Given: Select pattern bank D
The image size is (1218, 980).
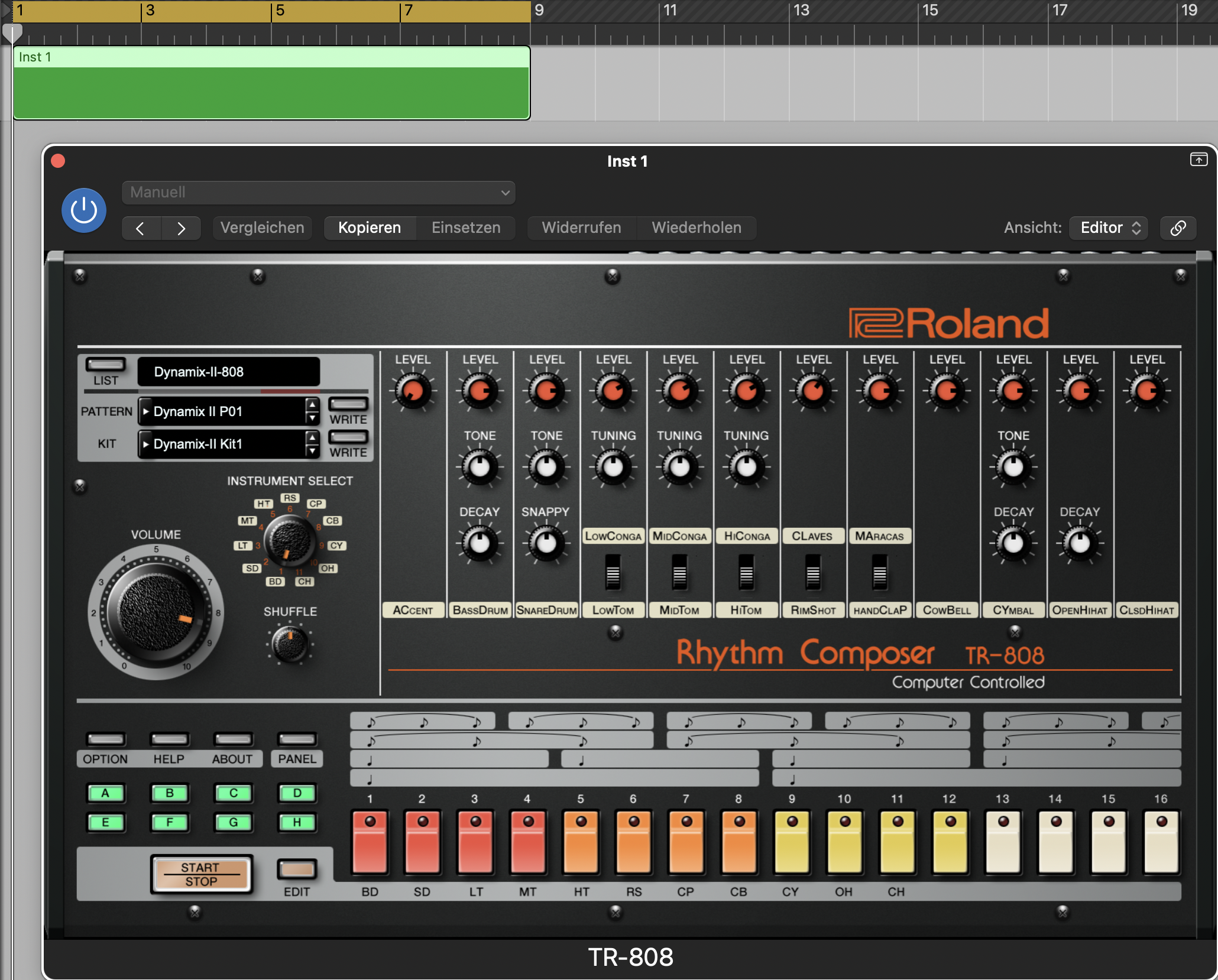Looking at the screenshot, I should (297, 793).
